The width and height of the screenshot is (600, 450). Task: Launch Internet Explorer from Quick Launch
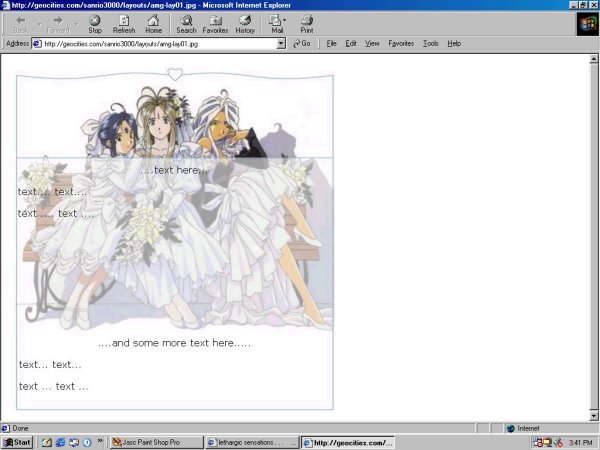click(60, 442)
